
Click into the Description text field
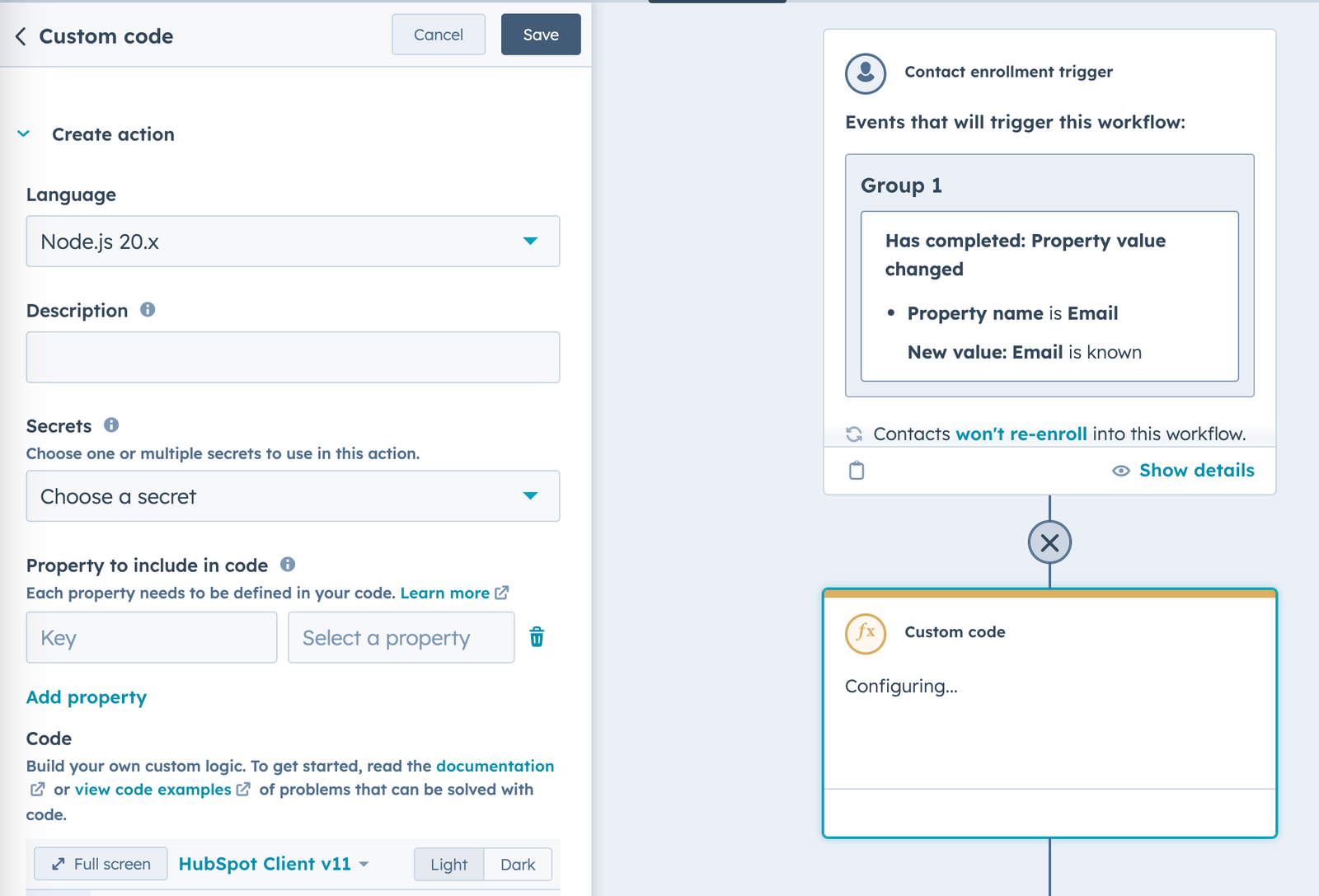click(x=293, y=357)
